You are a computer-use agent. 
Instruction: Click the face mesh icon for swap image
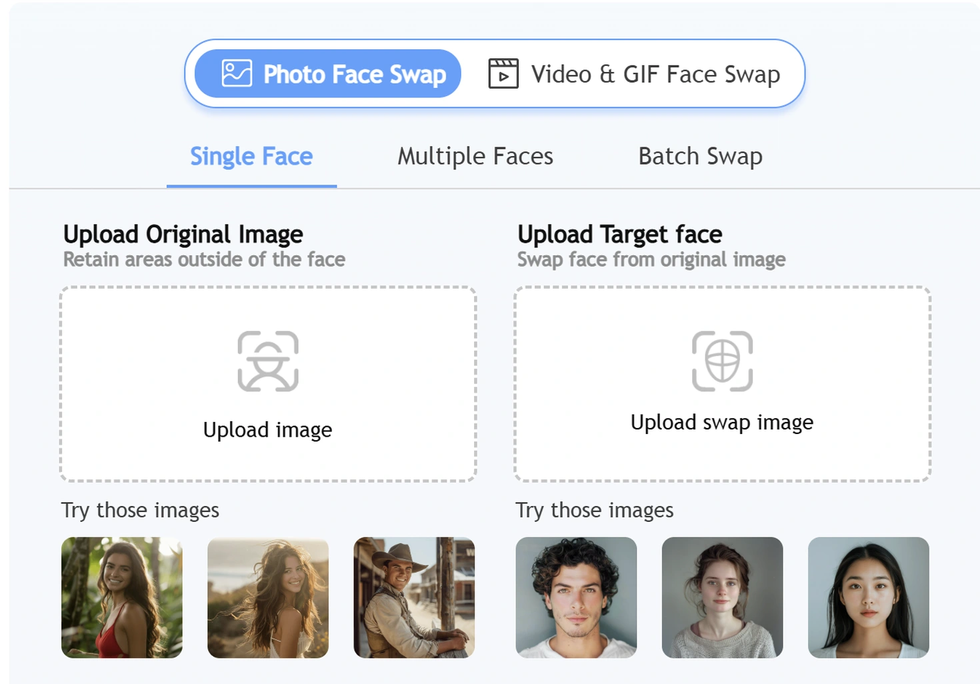722,361
